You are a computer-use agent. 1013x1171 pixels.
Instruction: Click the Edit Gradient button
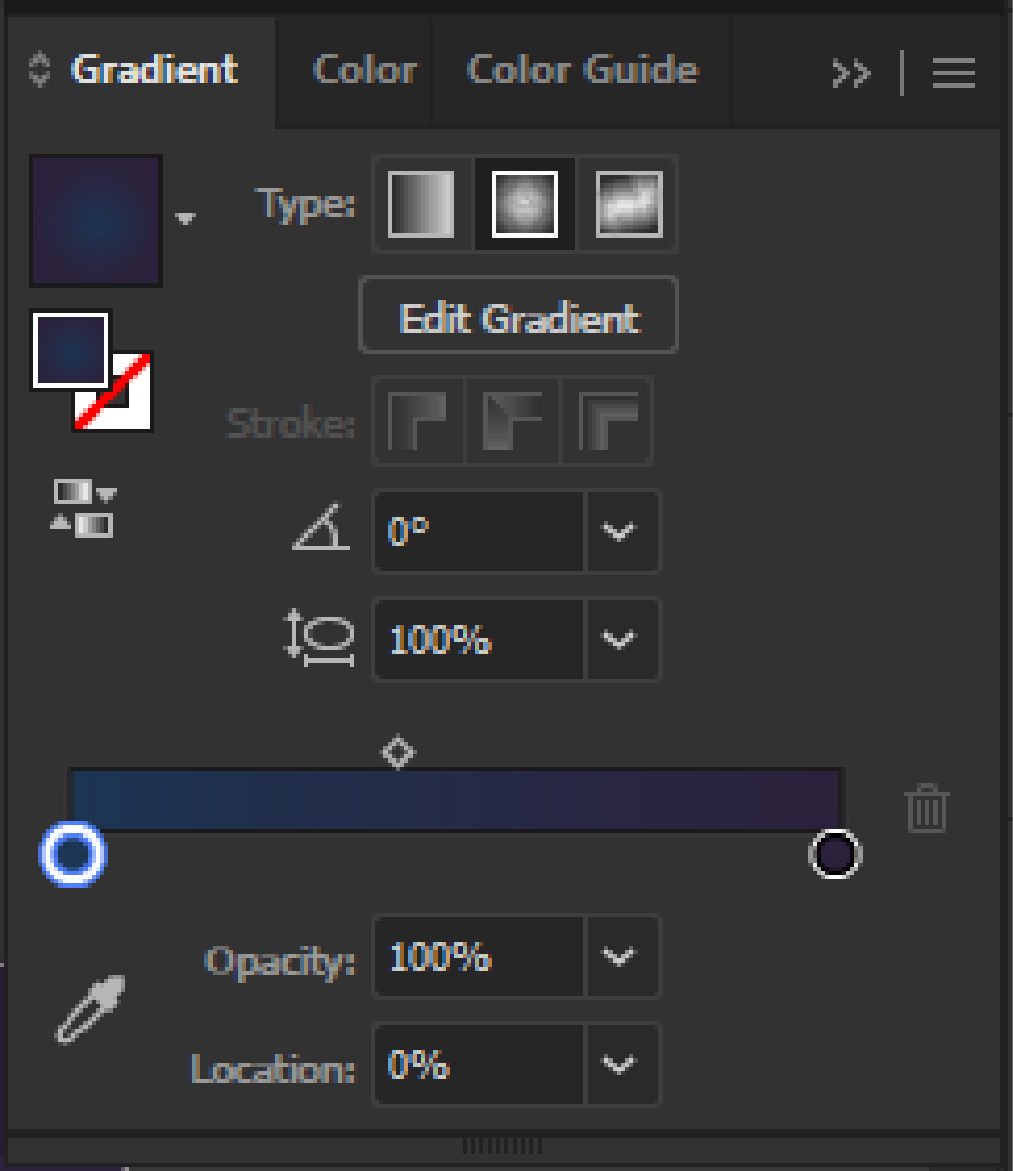click(517, 315)
